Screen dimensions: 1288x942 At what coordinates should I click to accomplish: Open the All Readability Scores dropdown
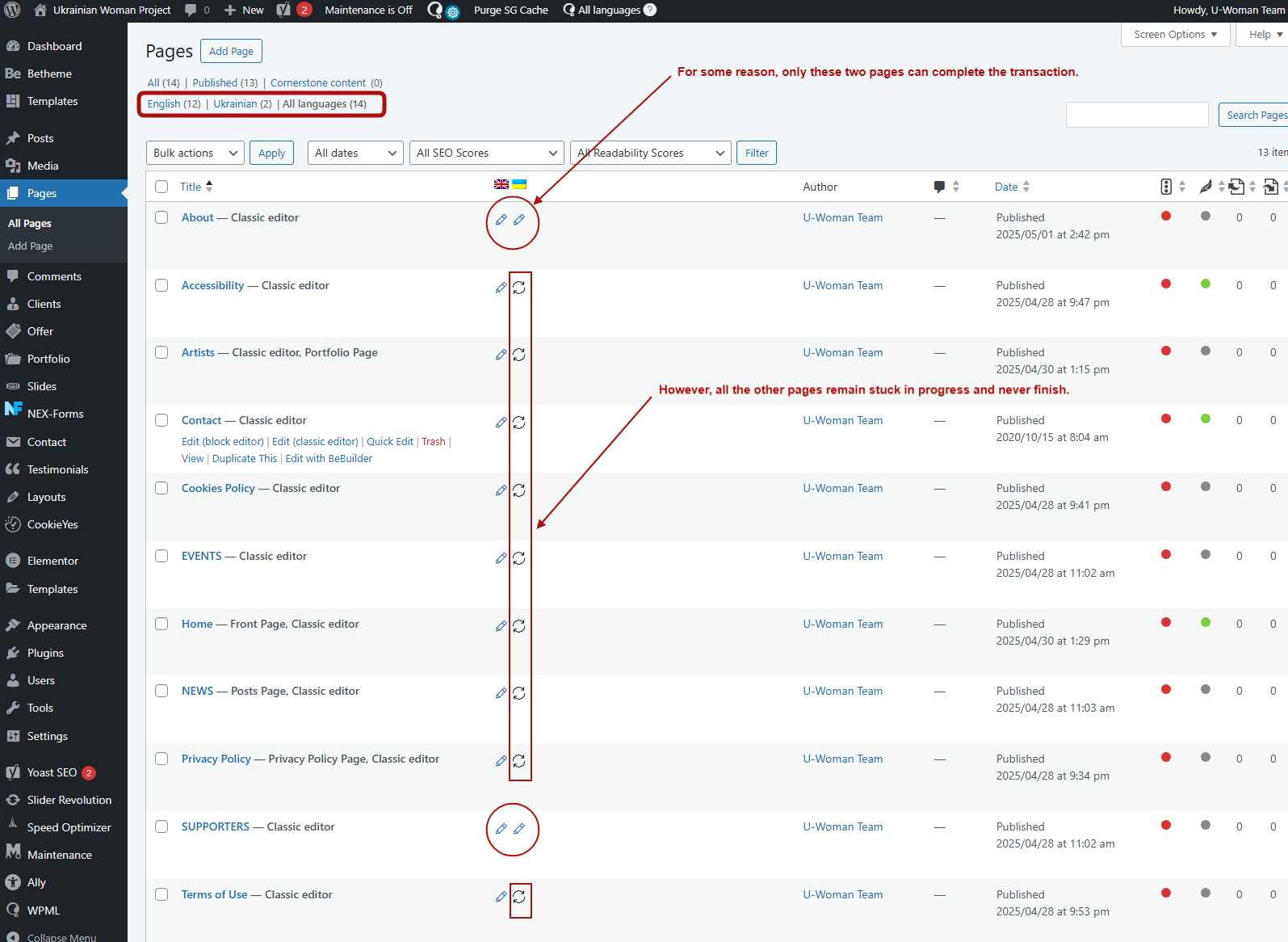coord(651,153)
